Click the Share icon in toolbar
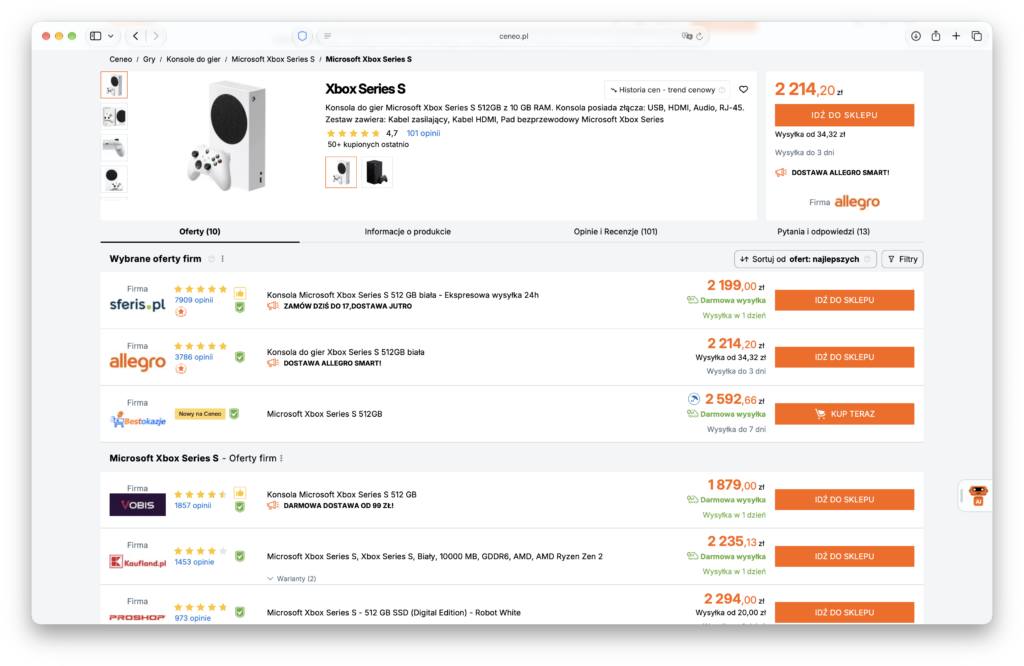1024x666 pixels. (x=936, y=36)
